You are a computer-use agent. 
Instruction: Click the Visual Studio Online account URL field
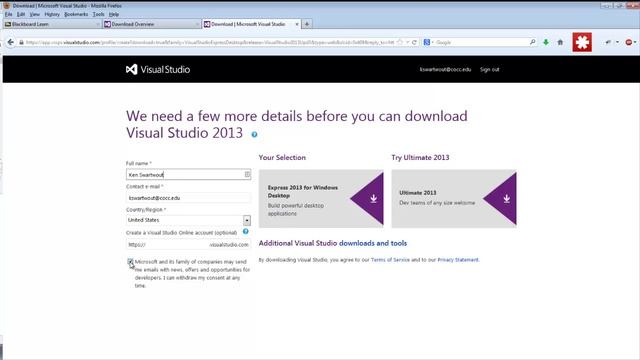[x=188, y=244]
